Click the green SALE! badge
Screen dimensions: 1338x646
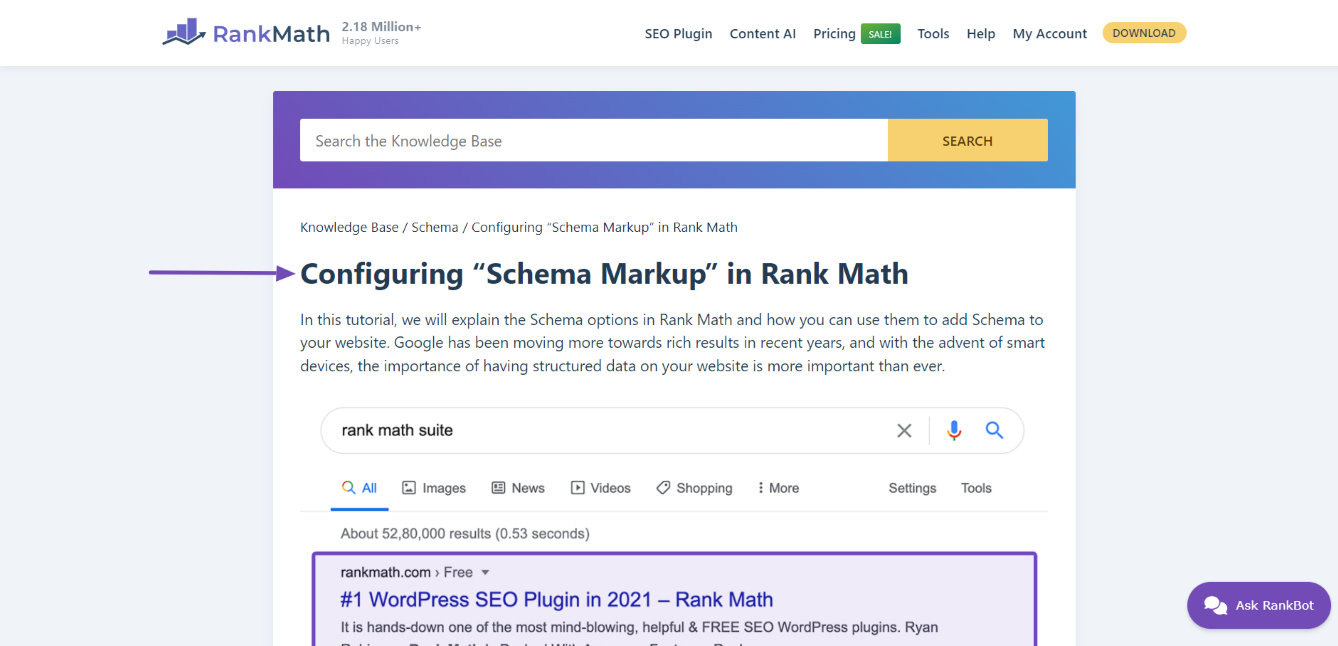tap(881, 34)
